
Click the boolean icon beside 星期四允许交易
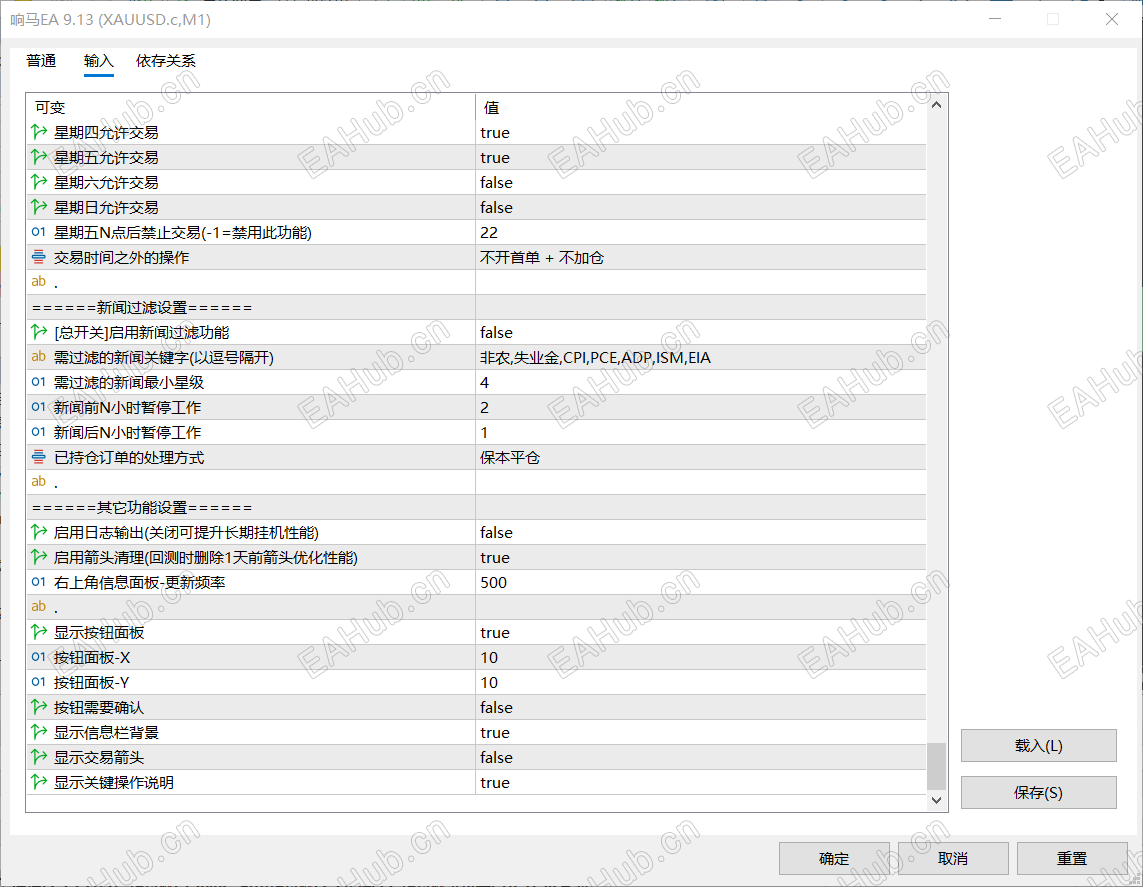[39, 132]
